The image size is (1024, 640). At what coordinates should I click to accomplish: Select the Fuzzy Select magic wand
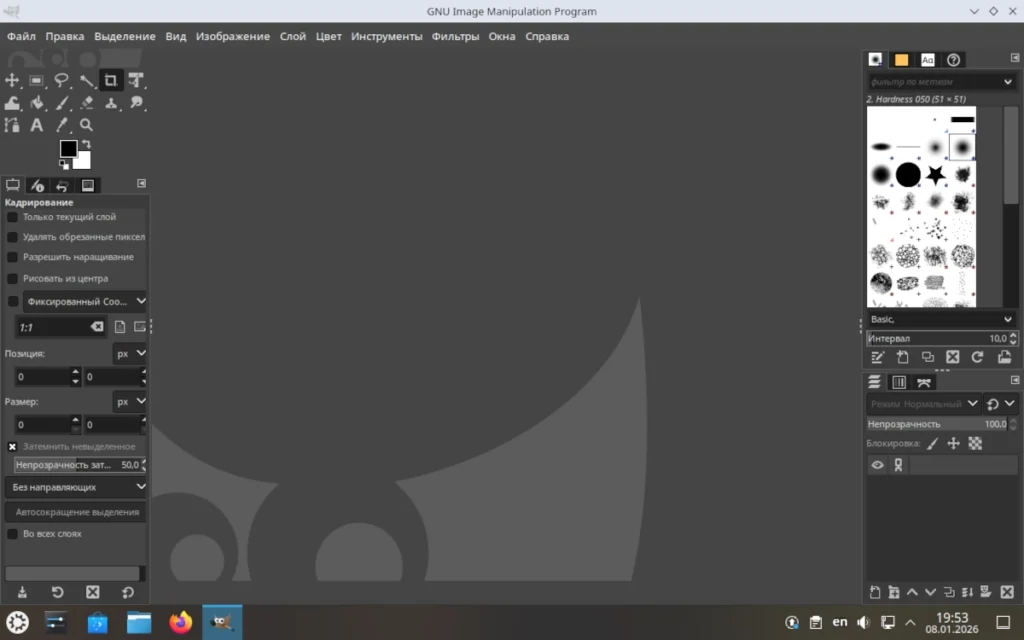(86, 80)
